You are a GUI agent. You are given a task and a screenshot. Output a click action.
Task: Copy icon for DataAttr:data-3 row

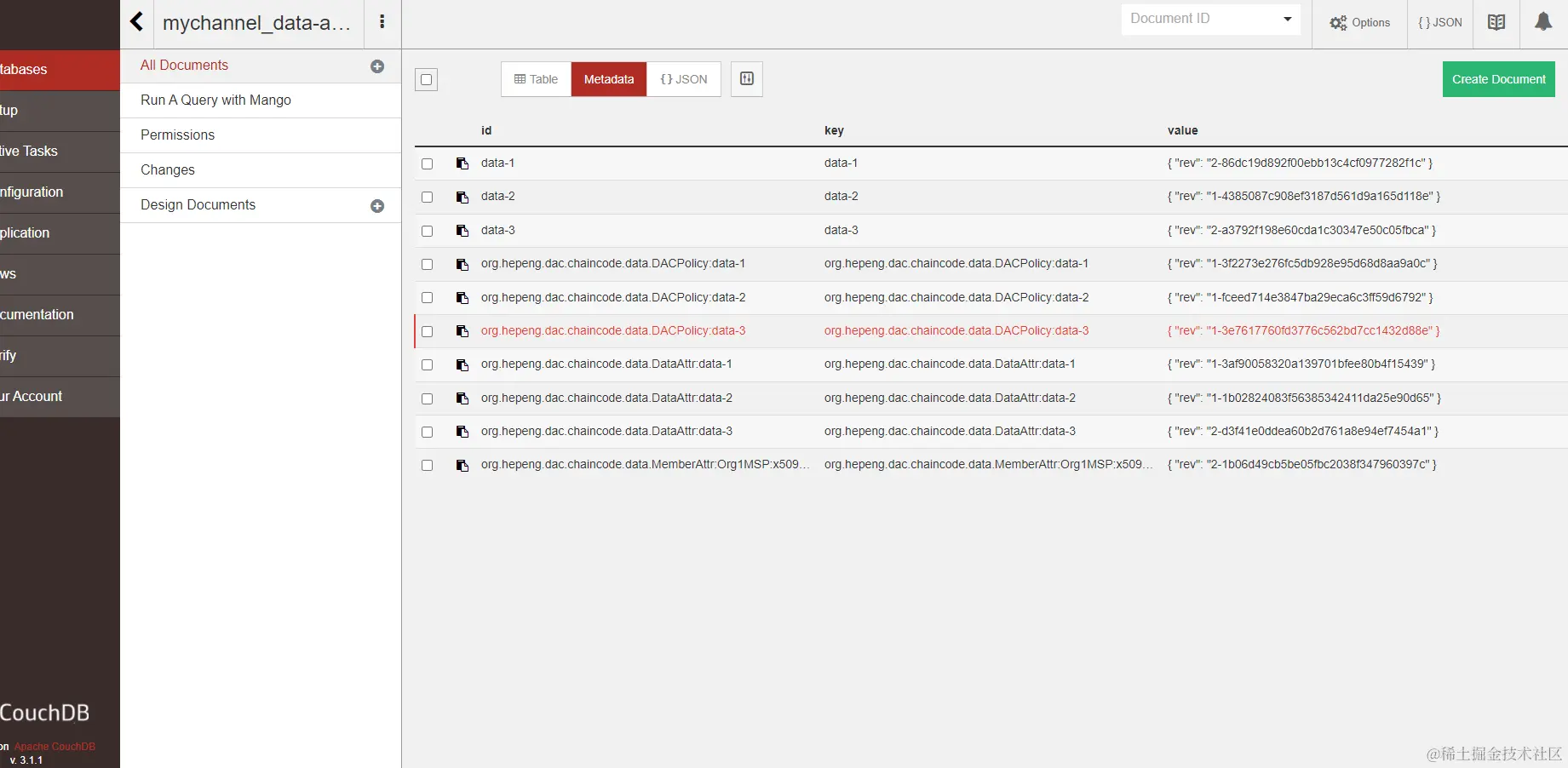tap(462, 432)
